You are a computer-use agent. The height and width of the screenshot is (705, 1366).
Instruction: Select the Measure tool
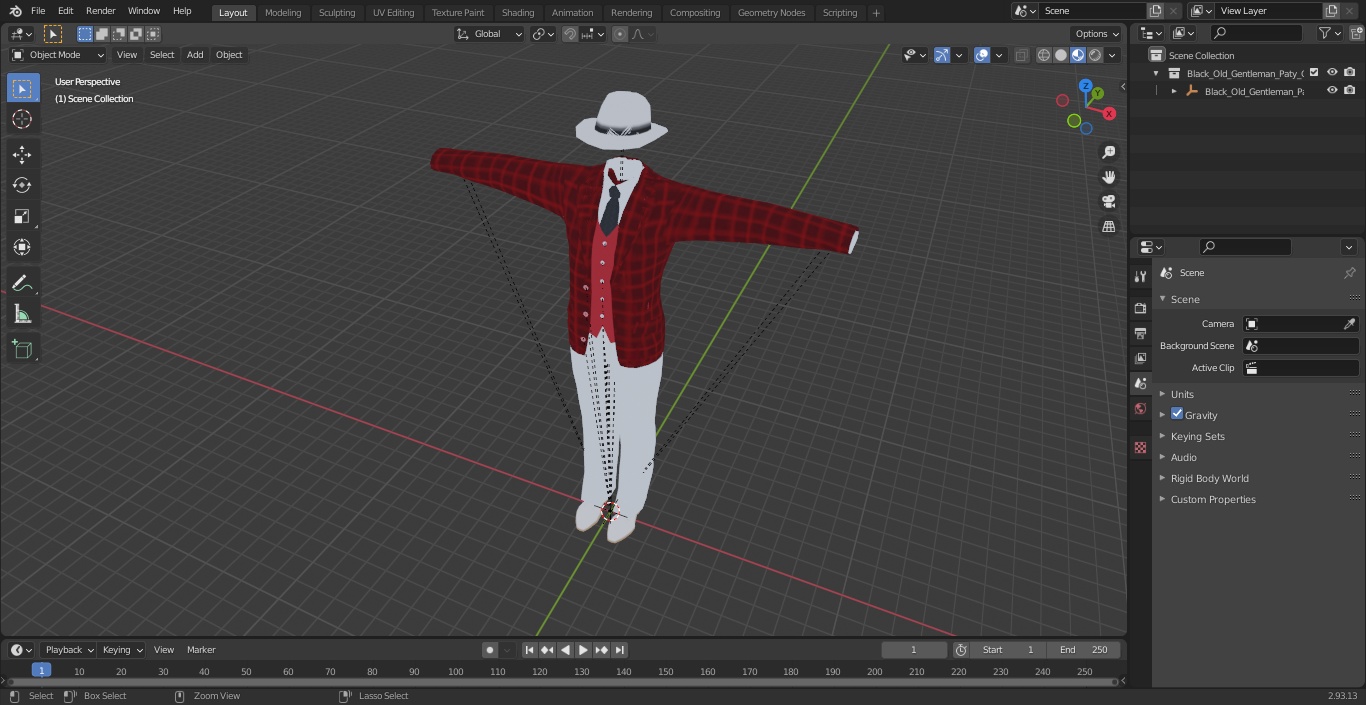pyautogui.click(x=22, y=314)
